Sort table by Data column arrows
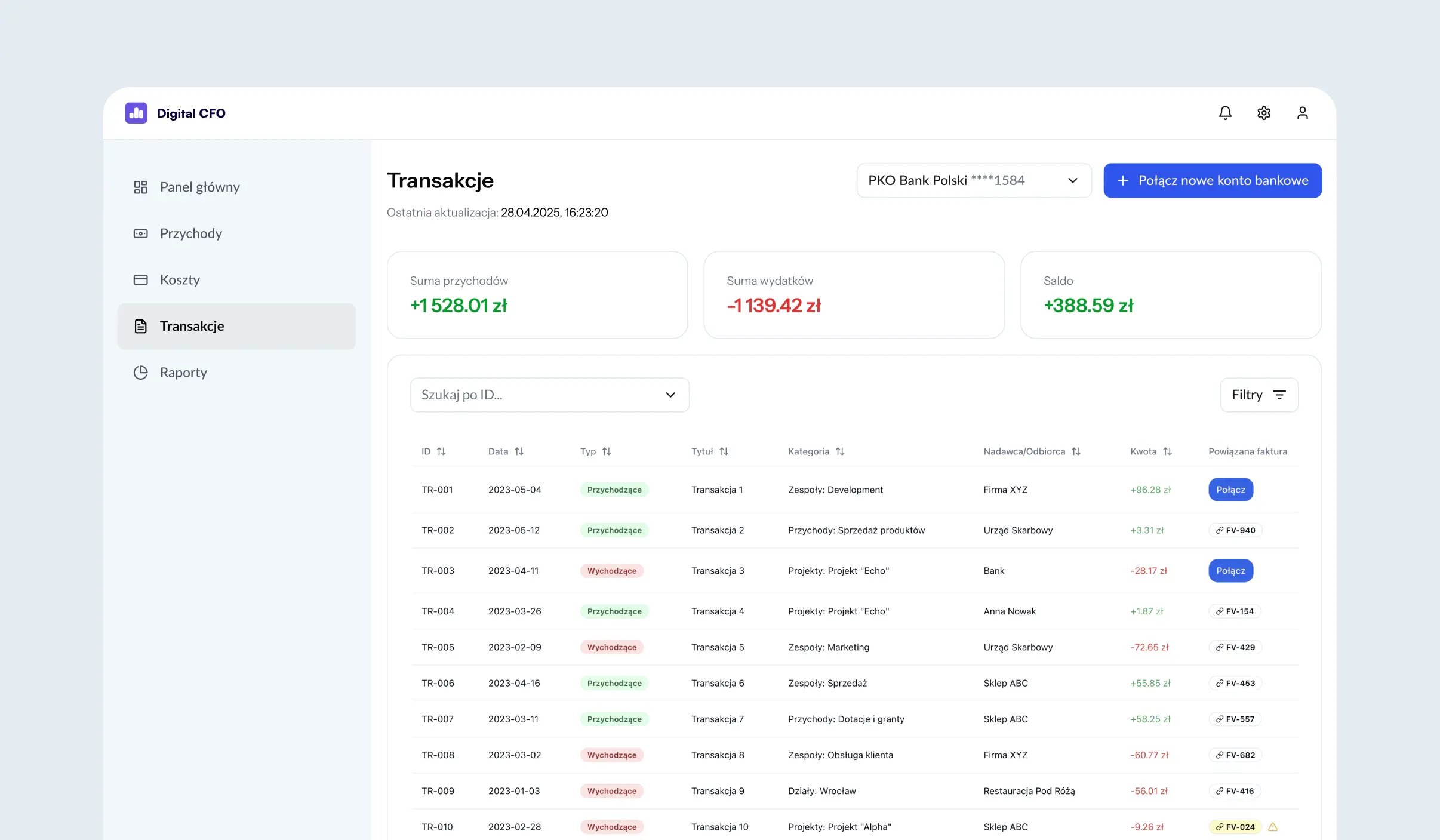 [519, 451]
